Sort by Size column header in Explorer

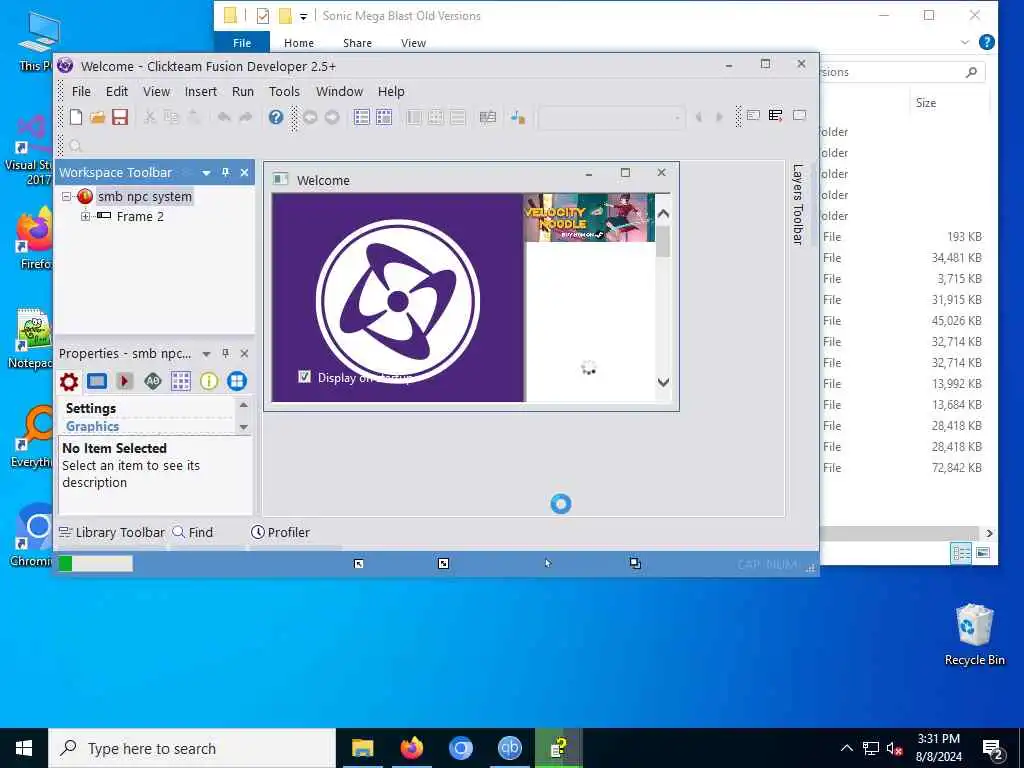pyautogui.click(x=925, y=103)
